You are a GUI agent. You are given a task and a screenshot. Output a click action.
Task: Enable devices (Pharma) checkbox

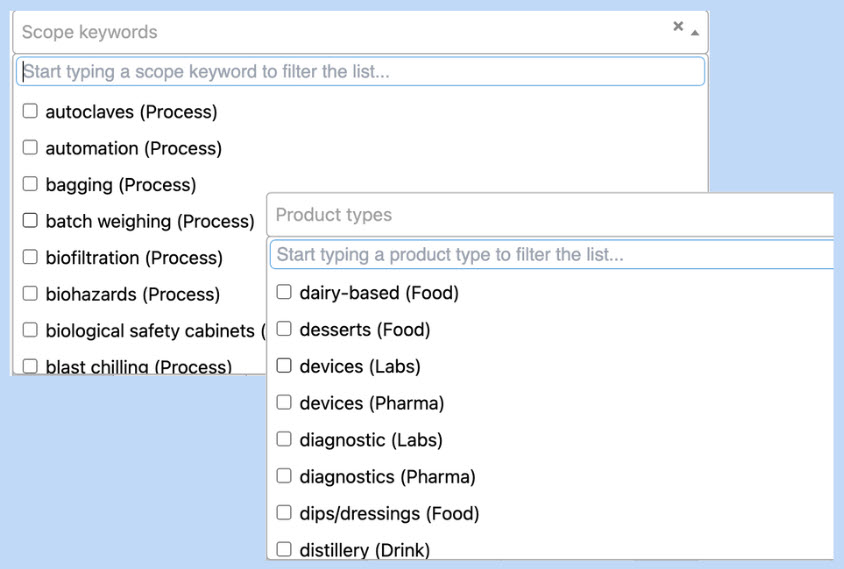pyautogui.click(x=284, y=403)
